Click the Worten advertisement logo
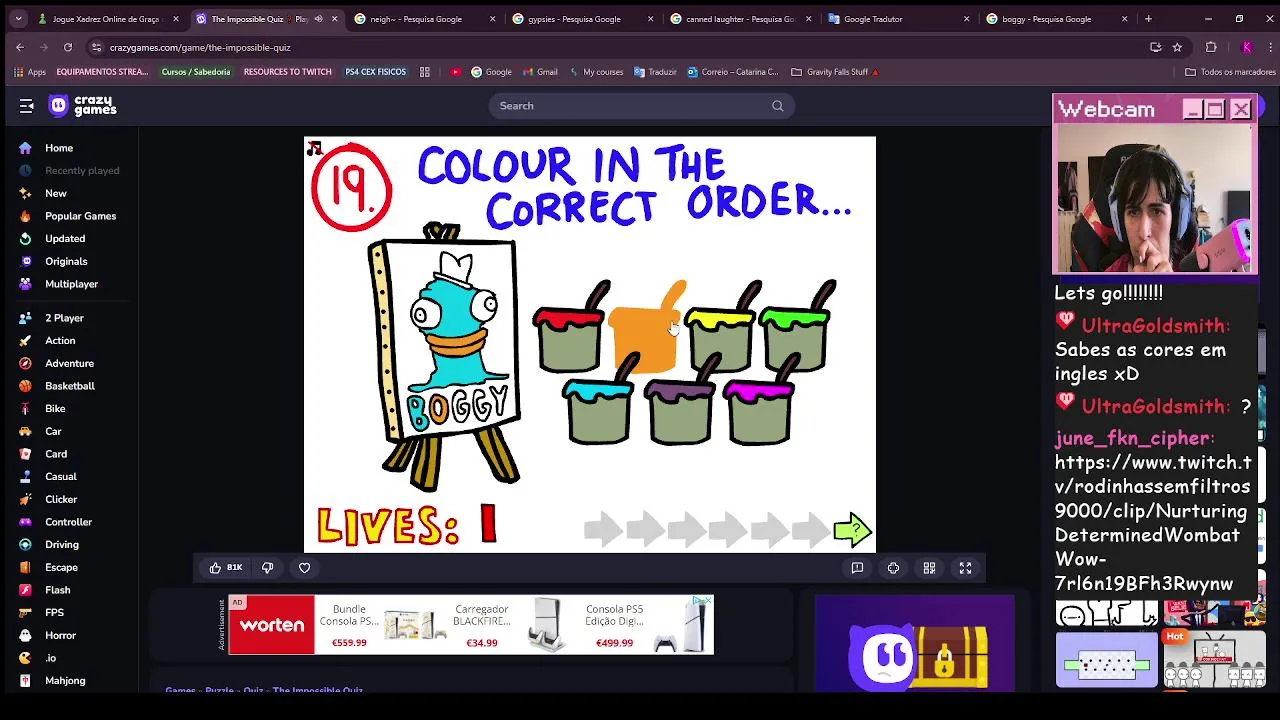The height and width of the screenshot is (720, 1280). click(x=271, y=626)
